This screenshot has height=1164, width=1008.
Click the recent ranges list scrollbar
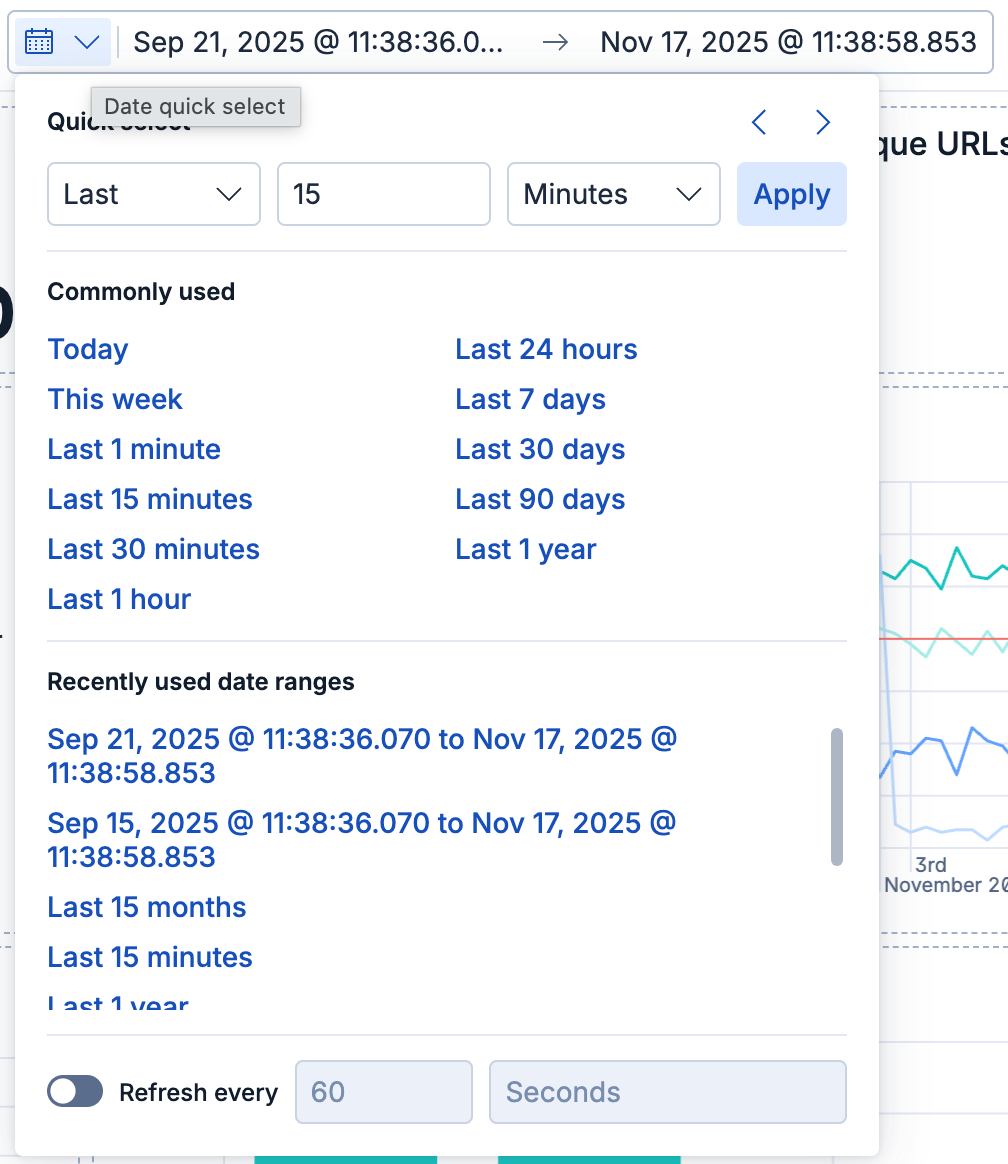tap(837, 796)
